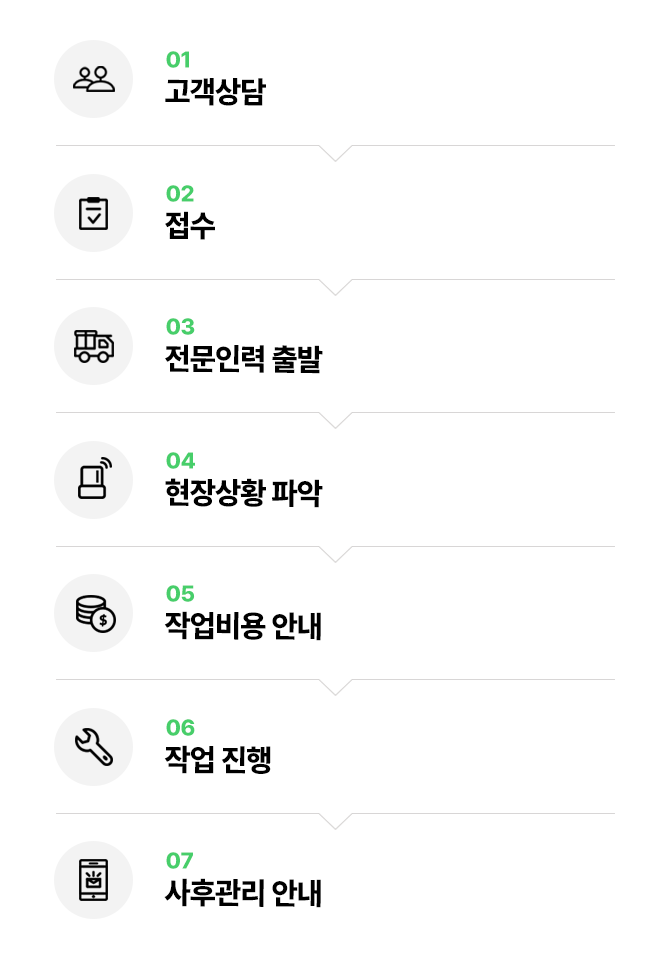670x966 pixels.
Task: Click the down chevron below 작업 진행
Action: (336, 821)
